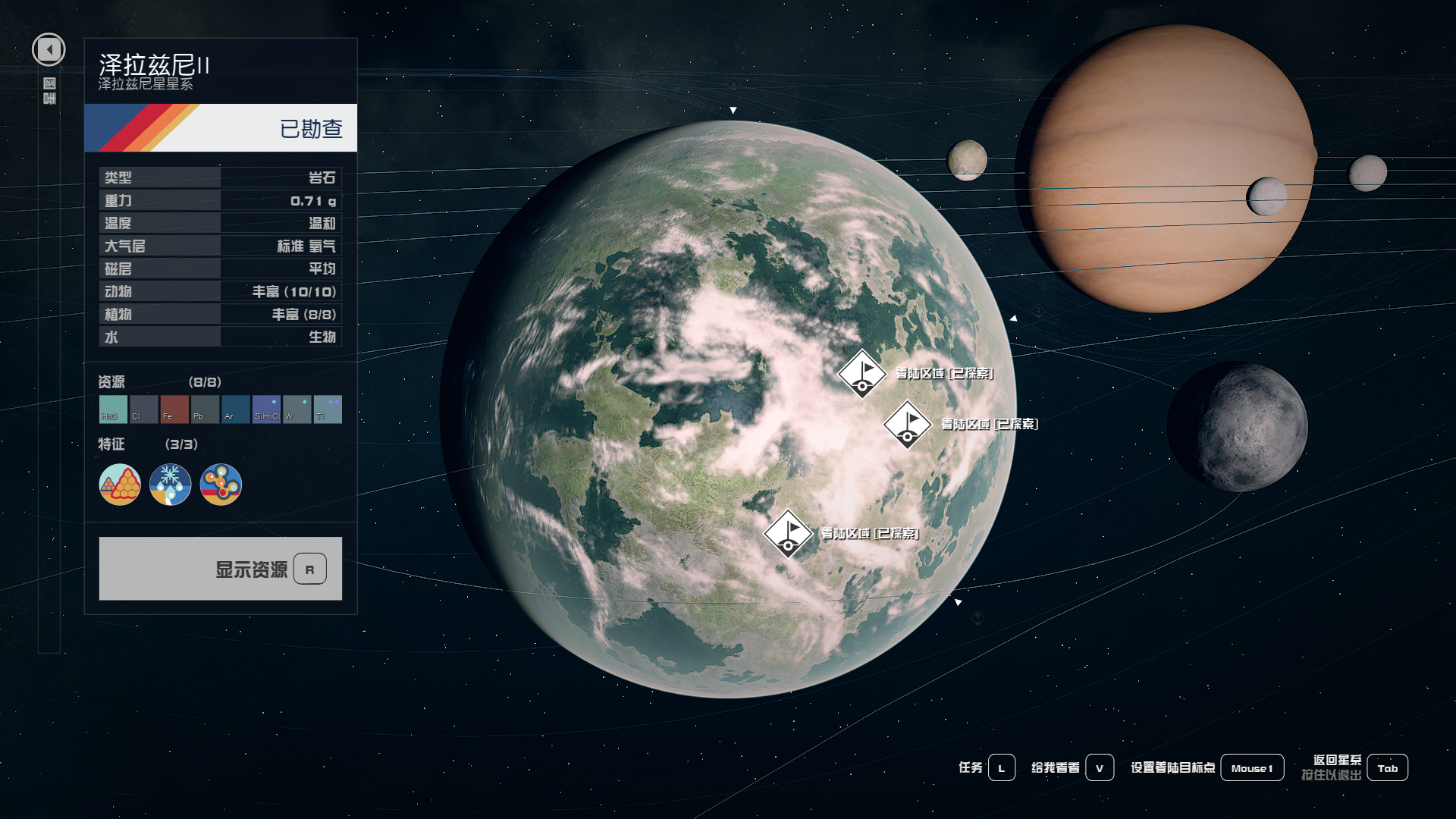Screen dimensions: 1456x819
Task: Click the small vertical icon under back button
Action: 49,90
